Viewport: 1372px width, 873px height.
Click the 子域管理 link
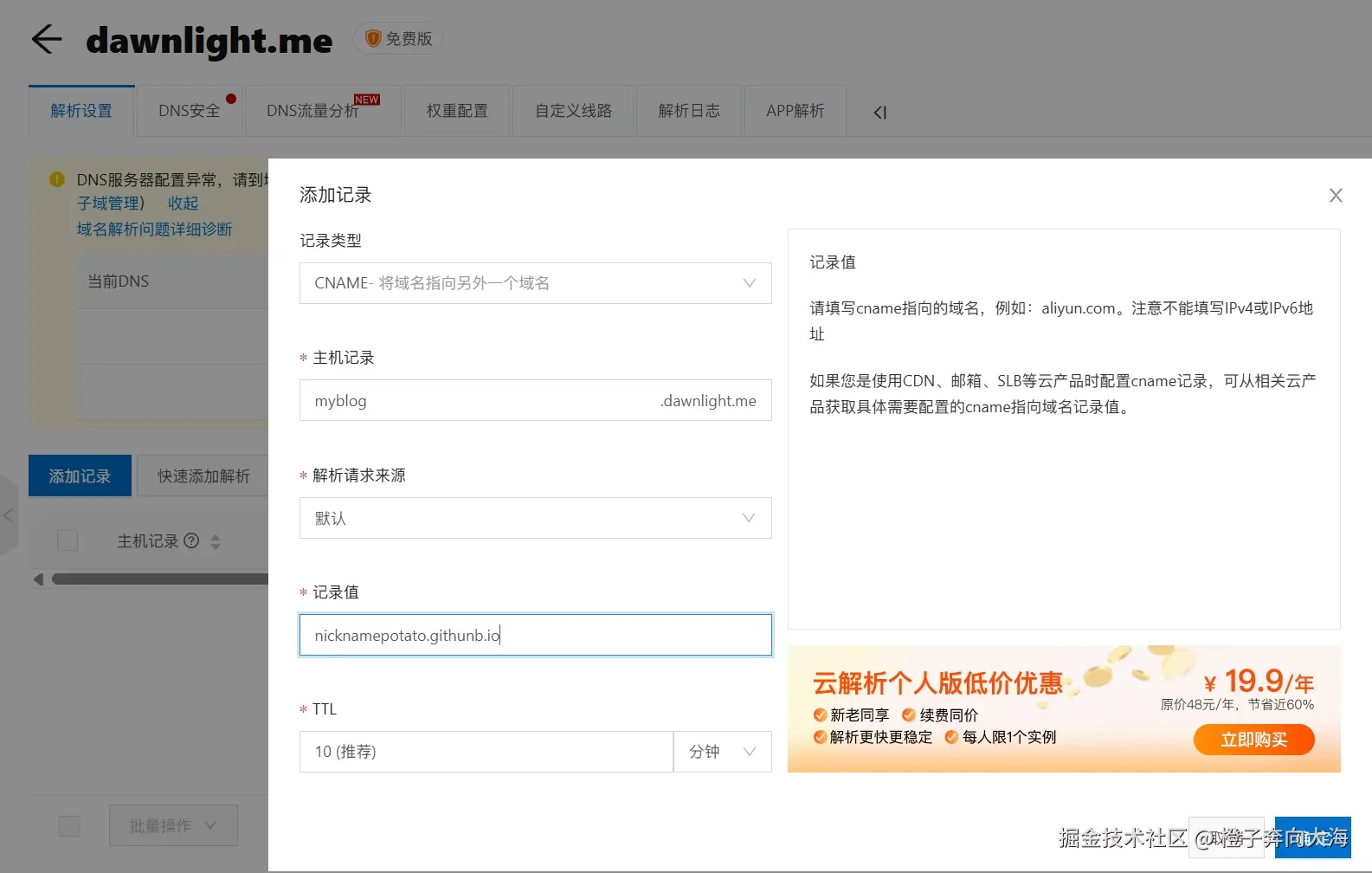coord(108,203)
